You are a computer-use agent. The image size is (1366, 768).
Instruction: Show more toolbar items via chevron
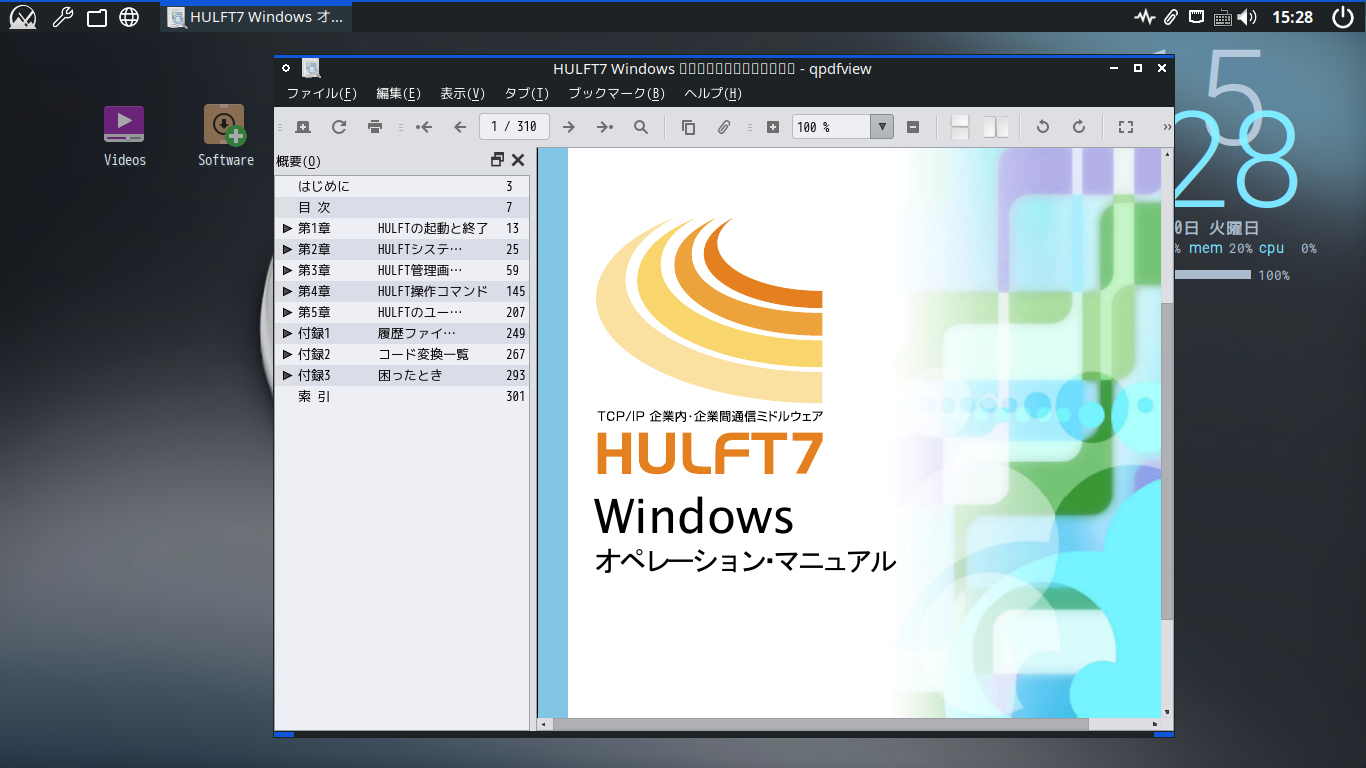point(1167,127)
